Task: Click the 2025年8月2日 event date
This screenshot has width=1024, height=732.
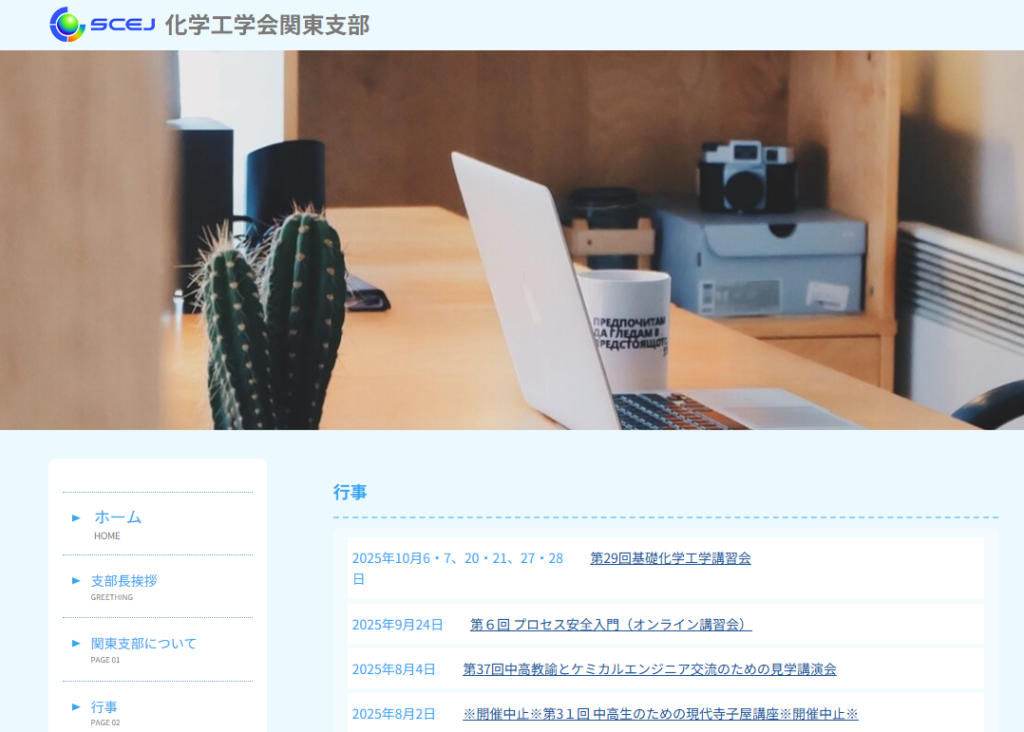Action: pos(394,714)
